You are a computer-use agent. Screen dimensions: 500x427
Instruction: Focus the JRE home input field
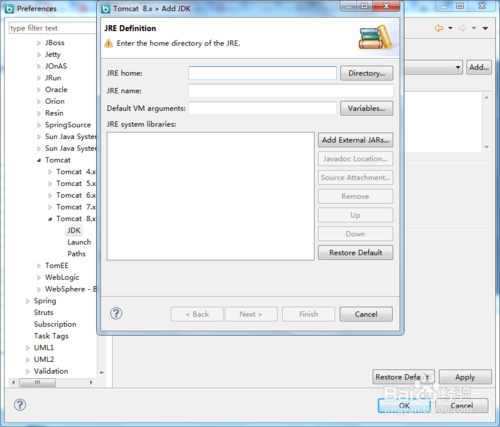point(262,73)
